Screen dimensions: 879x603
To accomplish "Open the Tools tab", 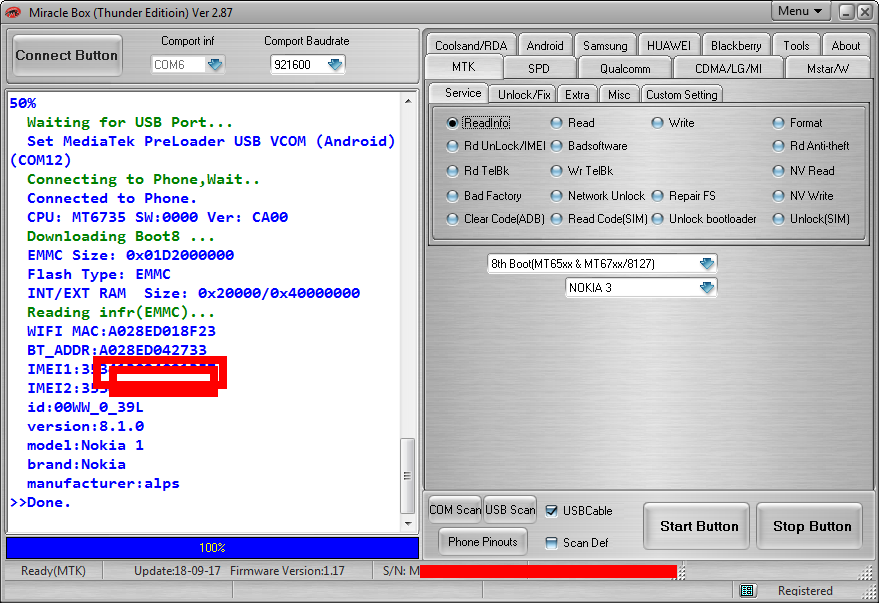I will (x=796, y=45).
